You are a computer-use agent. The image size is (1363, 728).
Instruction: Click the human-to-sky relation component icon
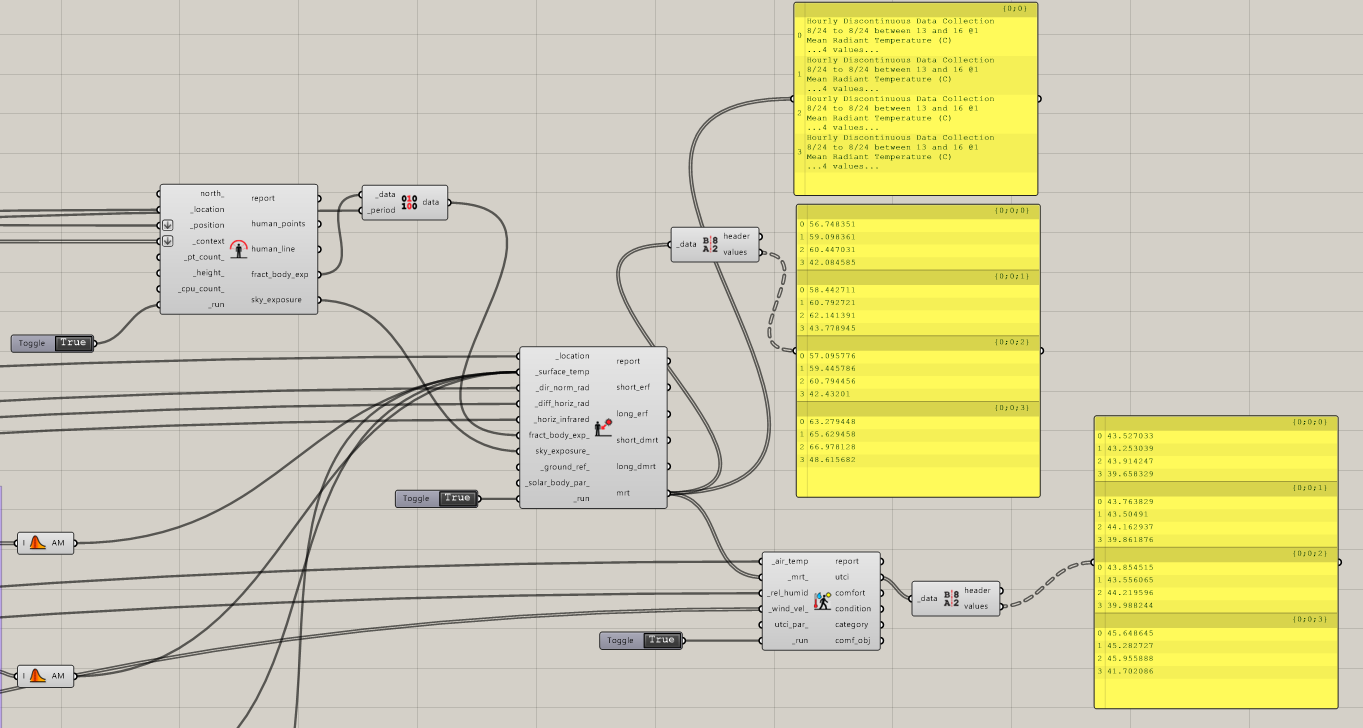point(238,249)
